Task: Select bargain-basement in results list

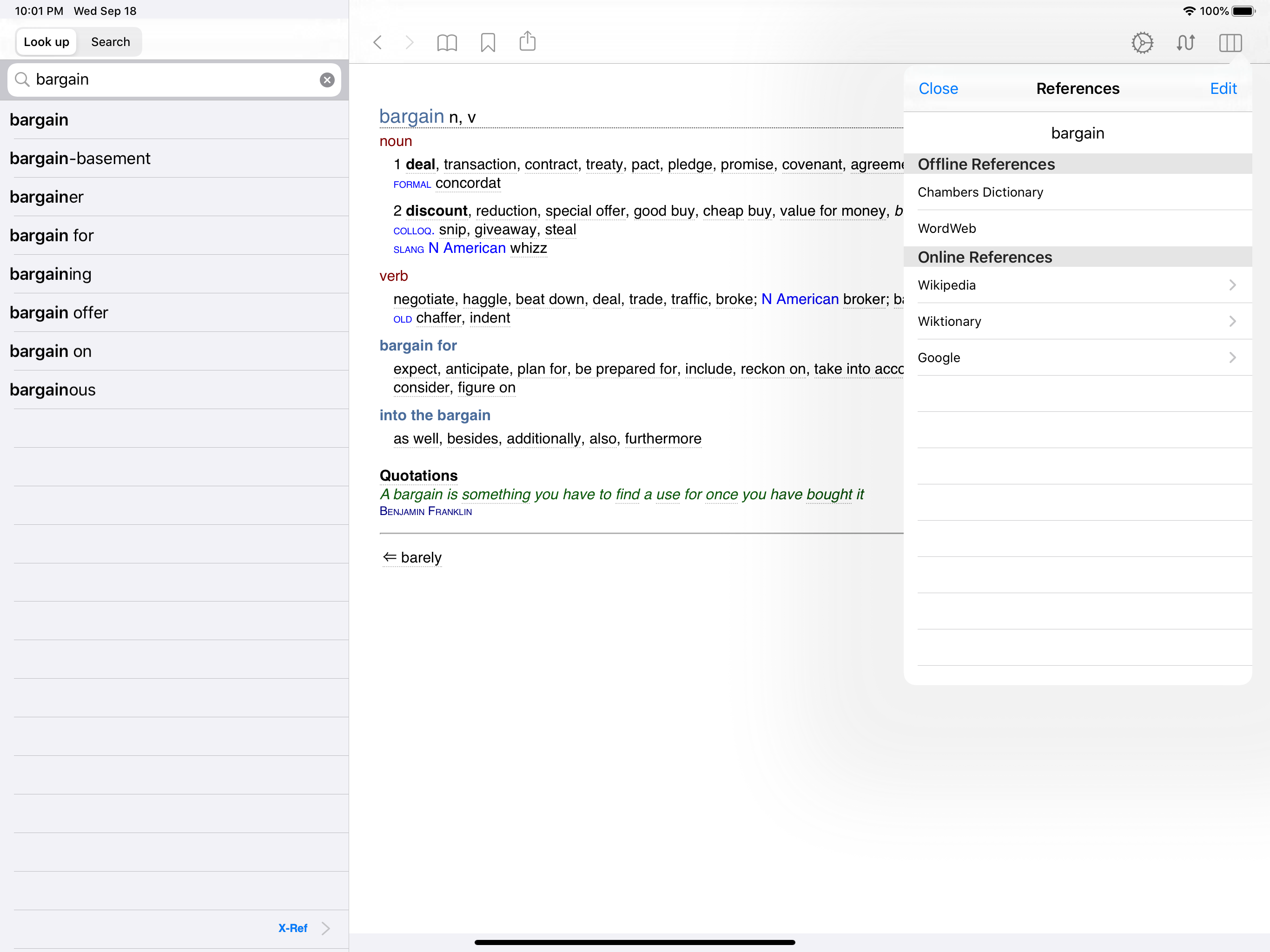Action: click(80, 159)
